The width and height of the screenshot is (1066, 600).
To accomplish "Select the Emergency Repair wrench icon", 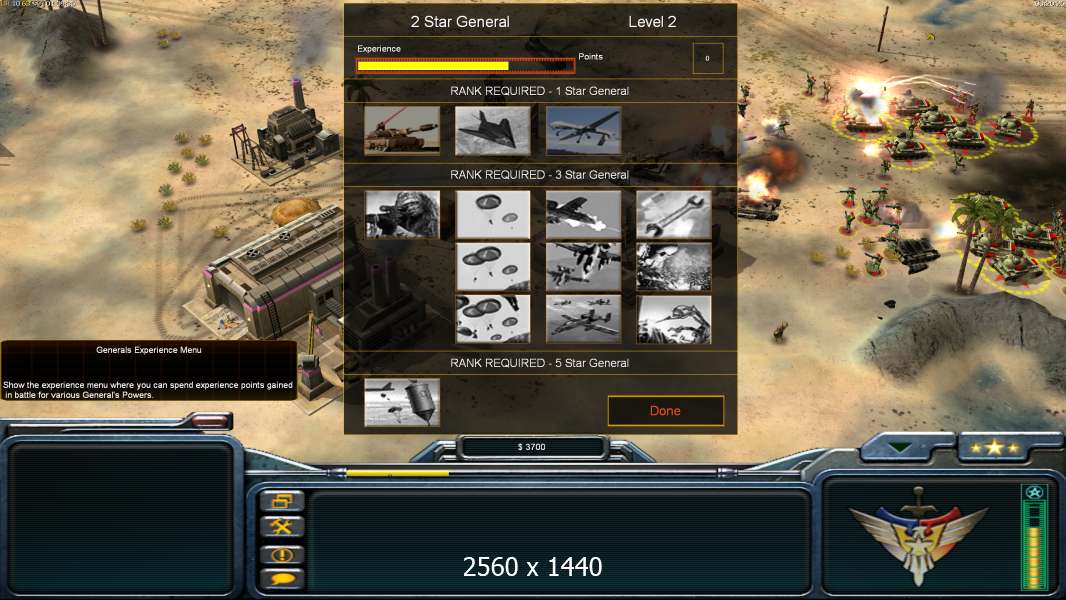I will (x=674, y=214).
